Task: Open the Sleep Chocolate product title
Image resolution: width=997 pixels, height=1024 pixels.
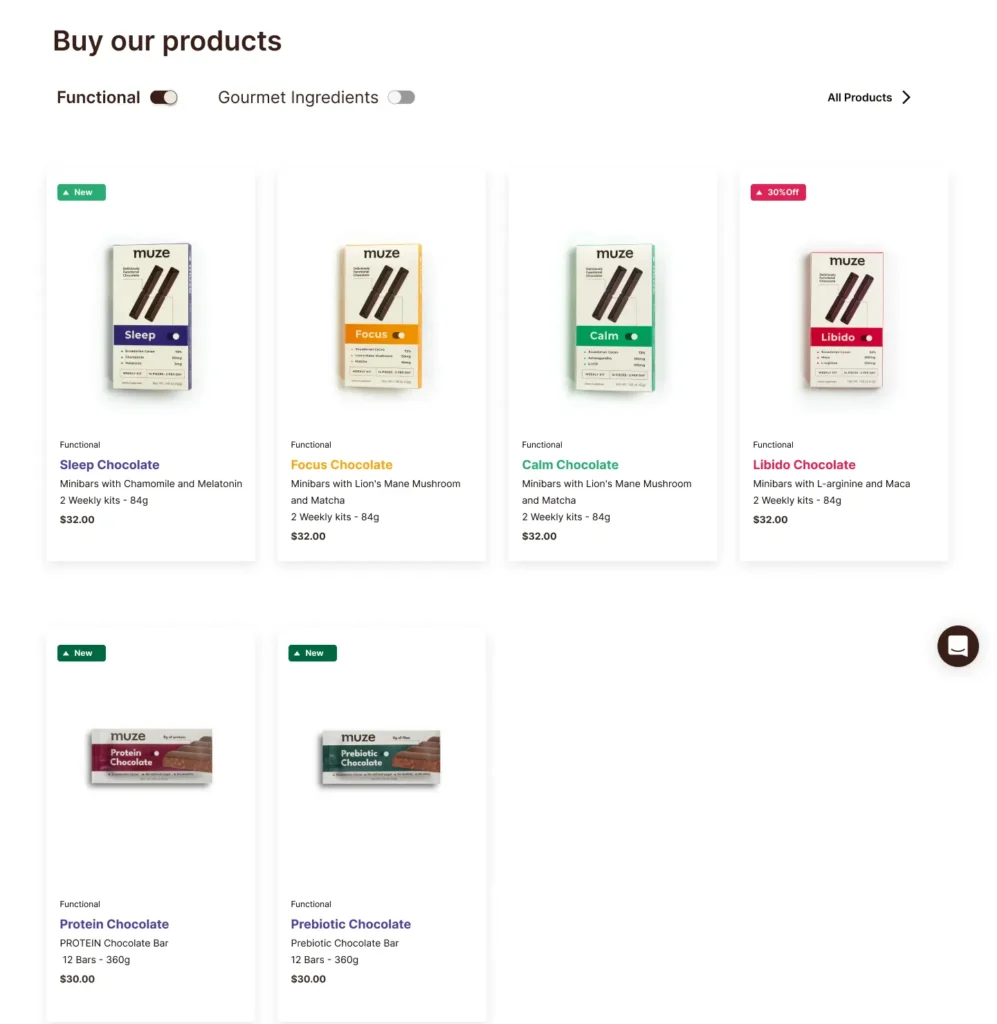Action: click(x=109, y=465)
